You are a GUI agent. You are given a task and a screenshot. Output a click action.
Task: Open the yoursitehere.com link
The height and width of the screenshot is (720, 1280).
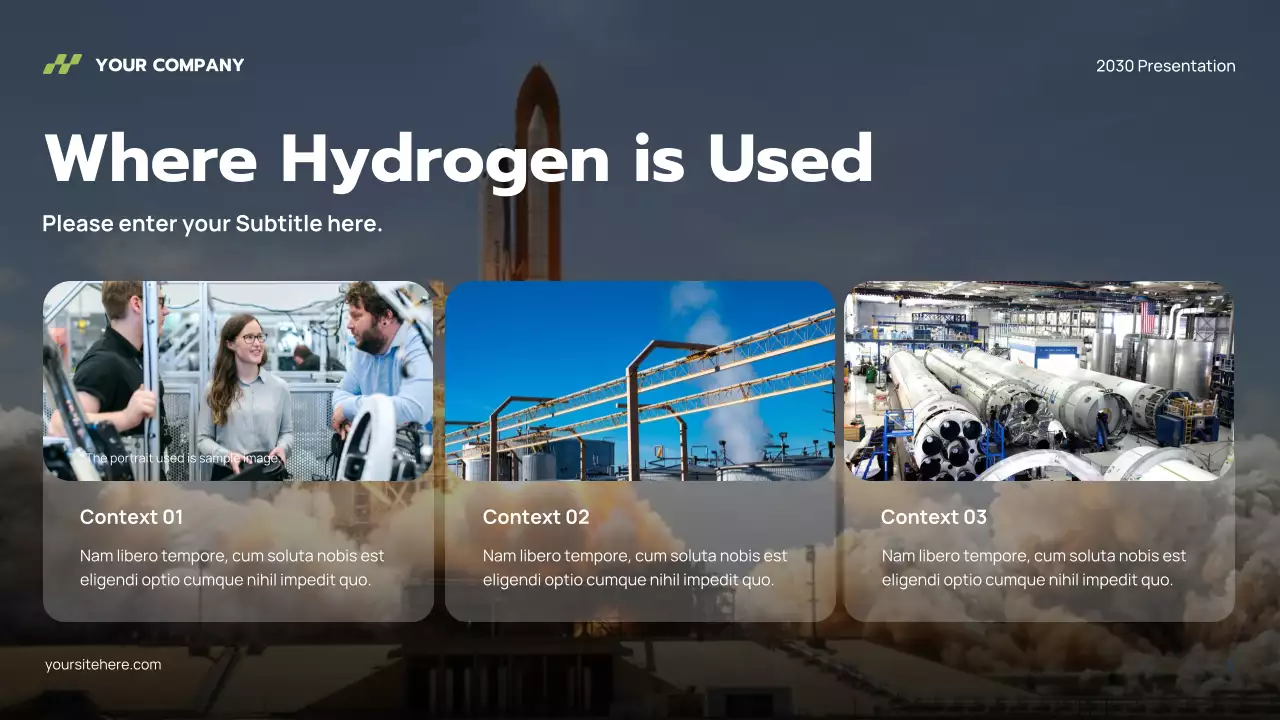pyautogui.click(x=104, y=664)
